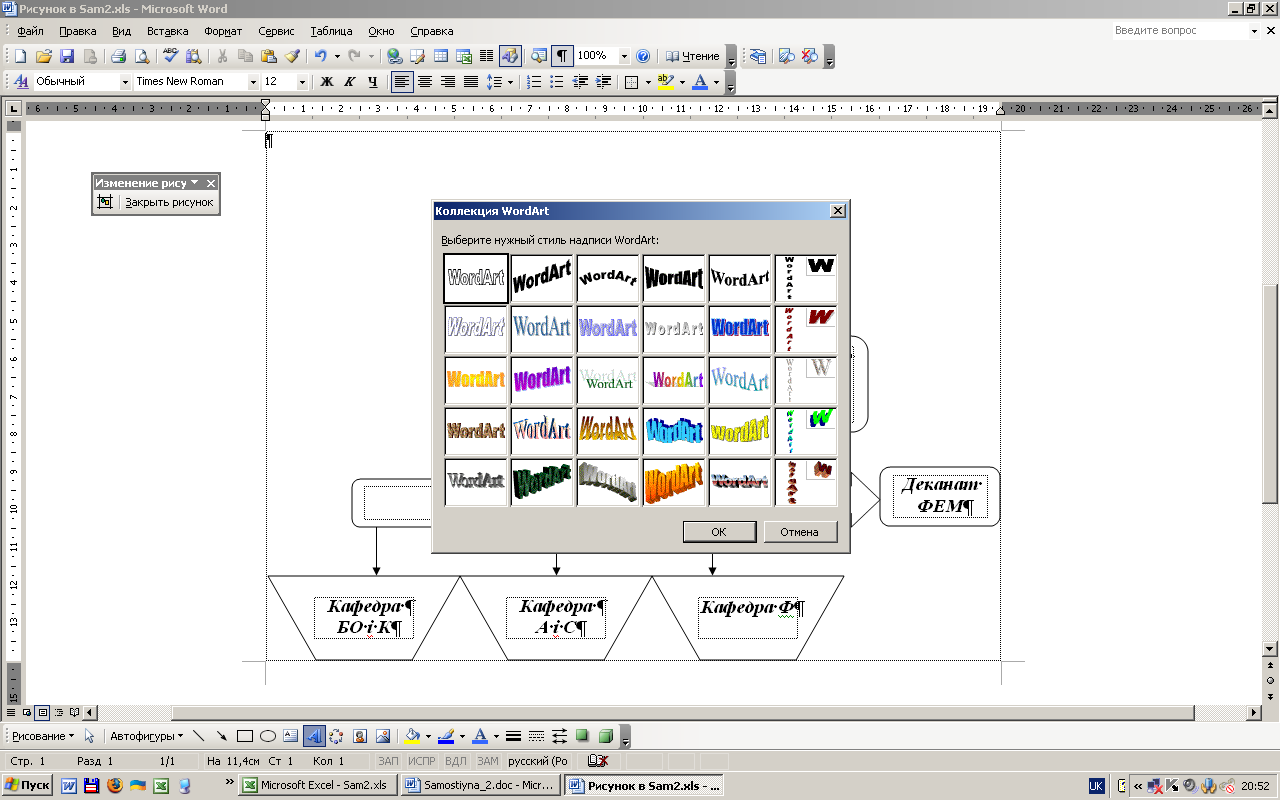Open the Style dropdown showing Обычный
The height and width of the screenshot is (800, 1280).
(x=125, y=82)
